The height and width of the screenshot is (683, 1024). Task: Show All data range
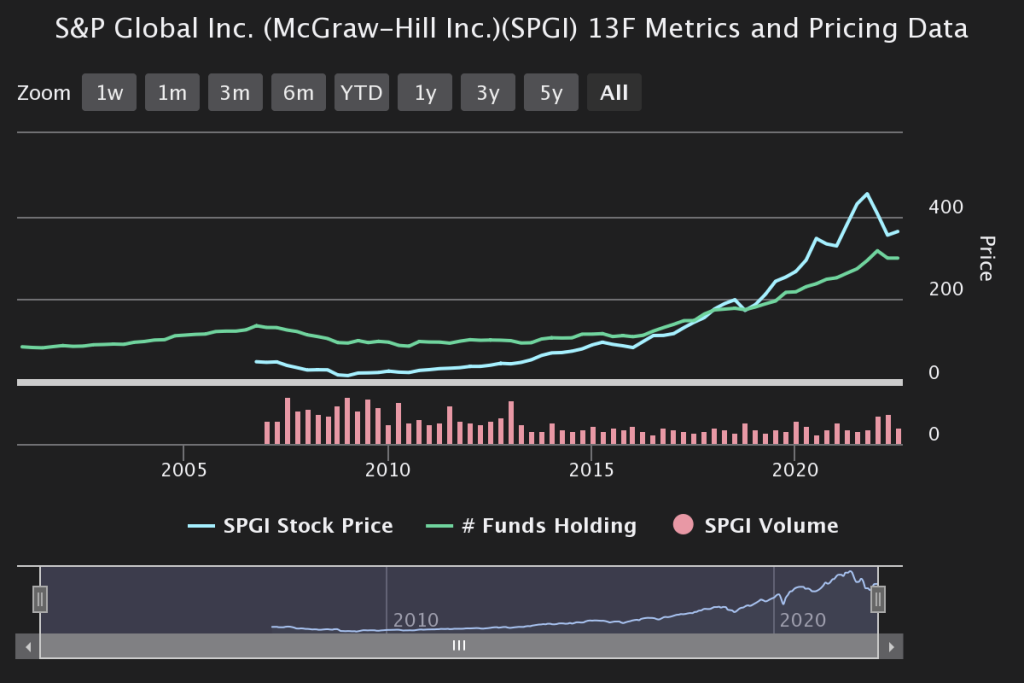[x=614, y=93]
